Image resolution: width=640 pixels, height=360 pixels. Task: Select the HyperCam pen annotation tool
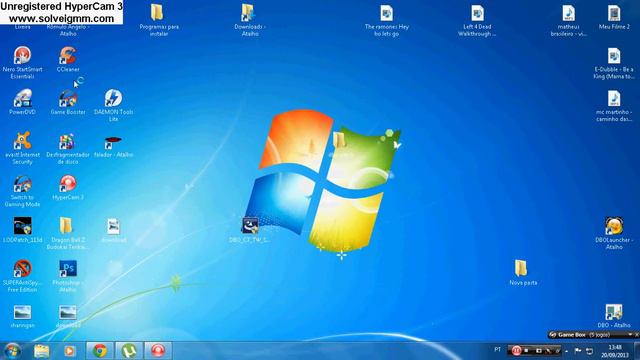pos(549,351)
